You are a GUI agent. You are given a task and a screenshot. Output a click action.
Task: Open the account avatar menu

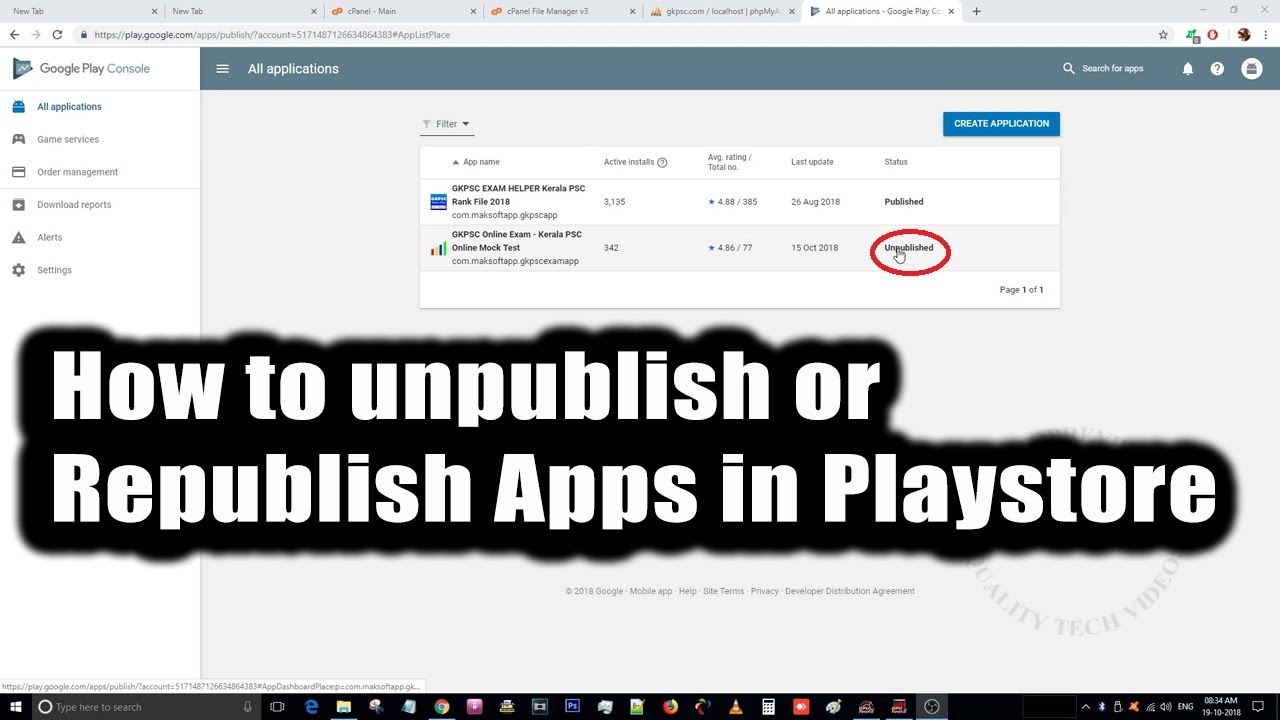coord(1251,69)
